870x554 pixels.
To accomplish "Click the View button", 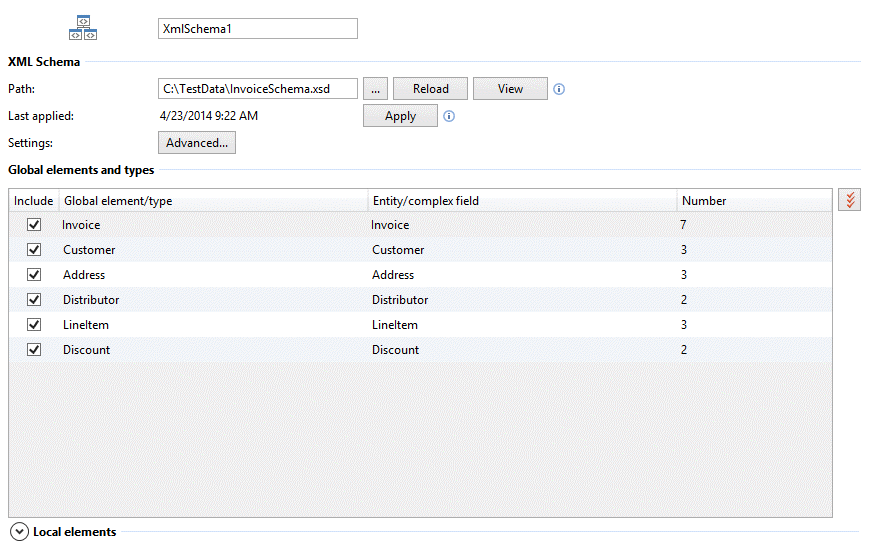I will click(510, 89).
